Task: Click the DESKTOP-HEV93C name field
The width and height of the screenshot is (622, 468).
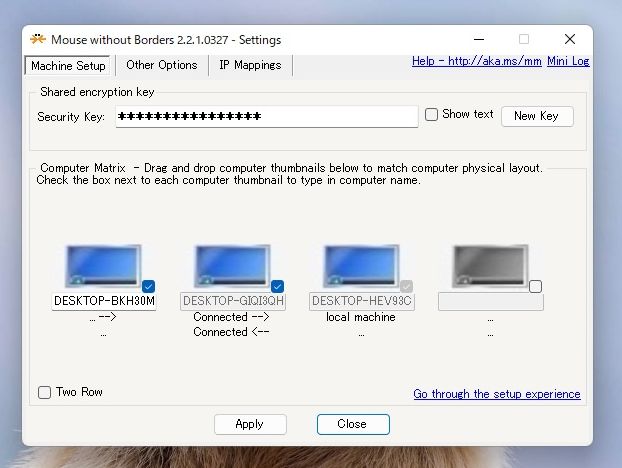Action: coord(362,301)
